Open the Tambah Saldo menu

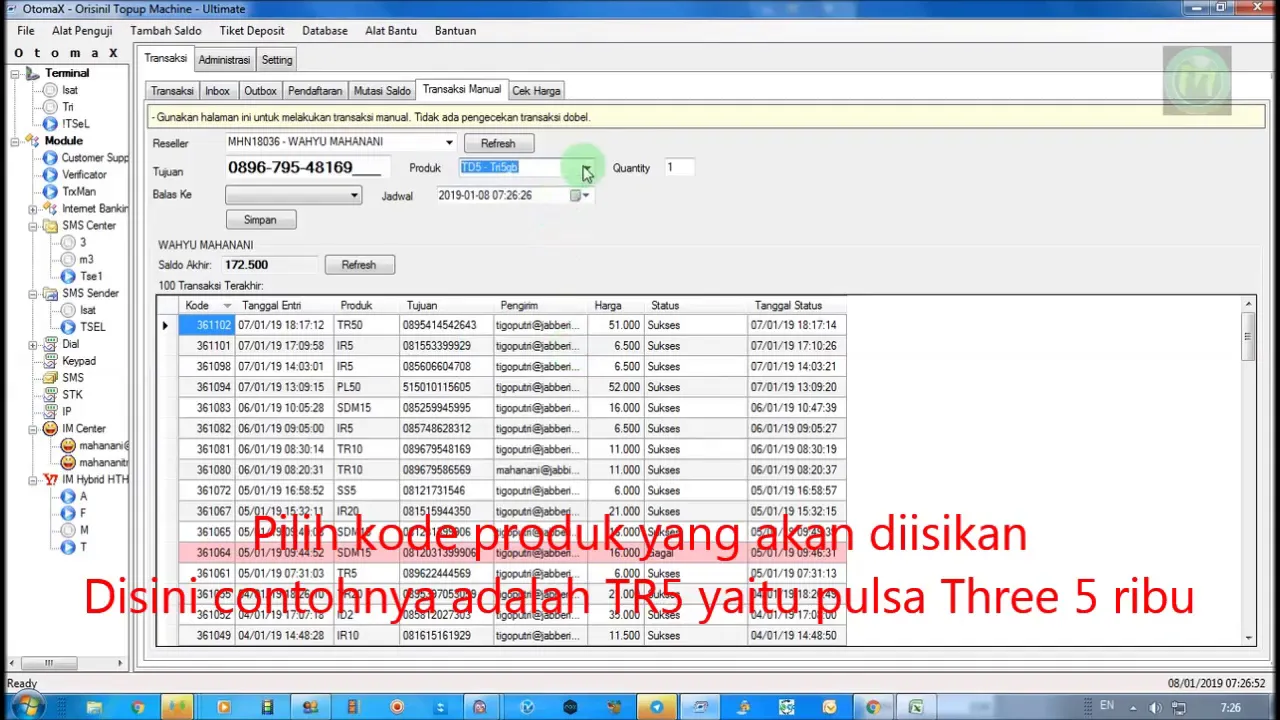(x=166, y=31)
